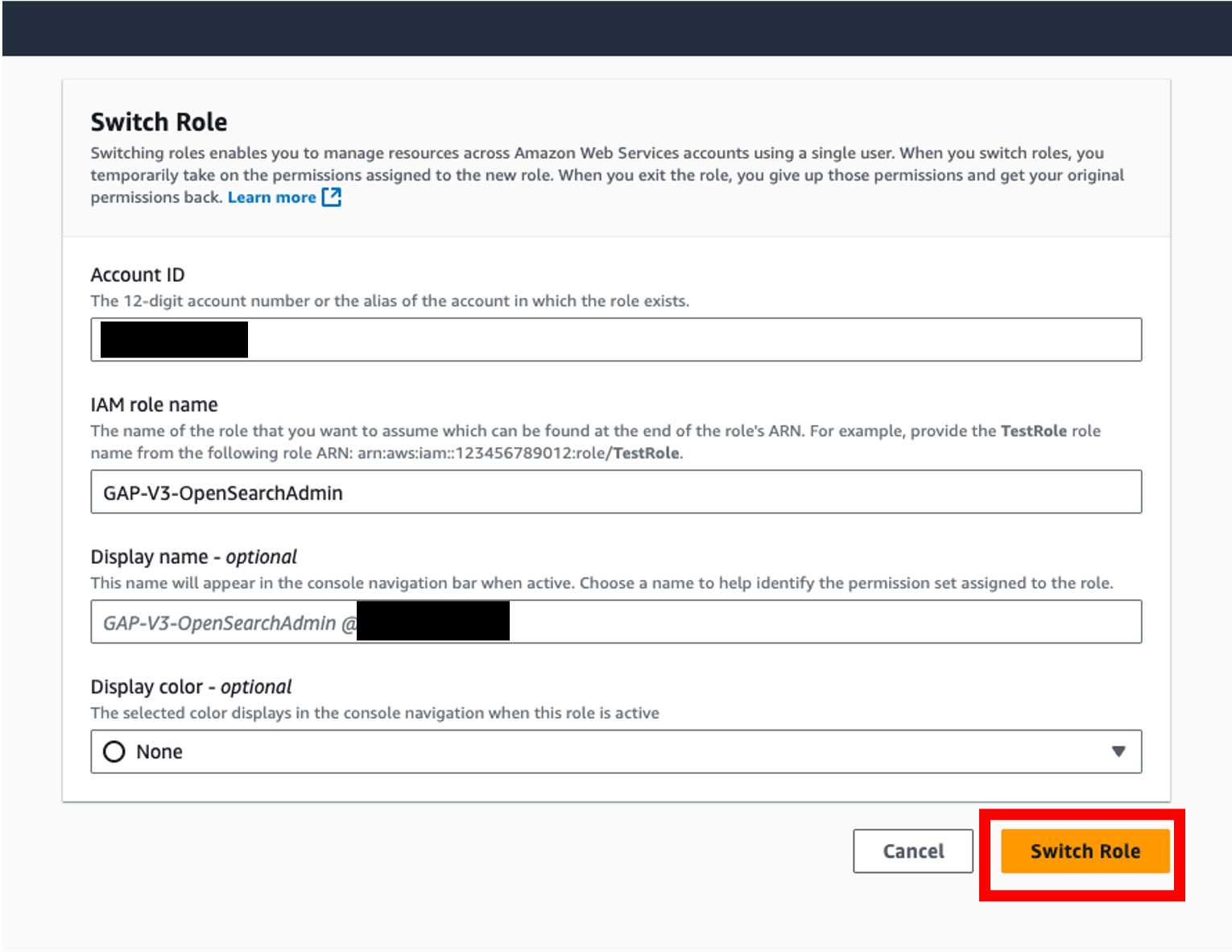Click the 12-digit account number description text

pyautogui.click(x=390, y=300)
